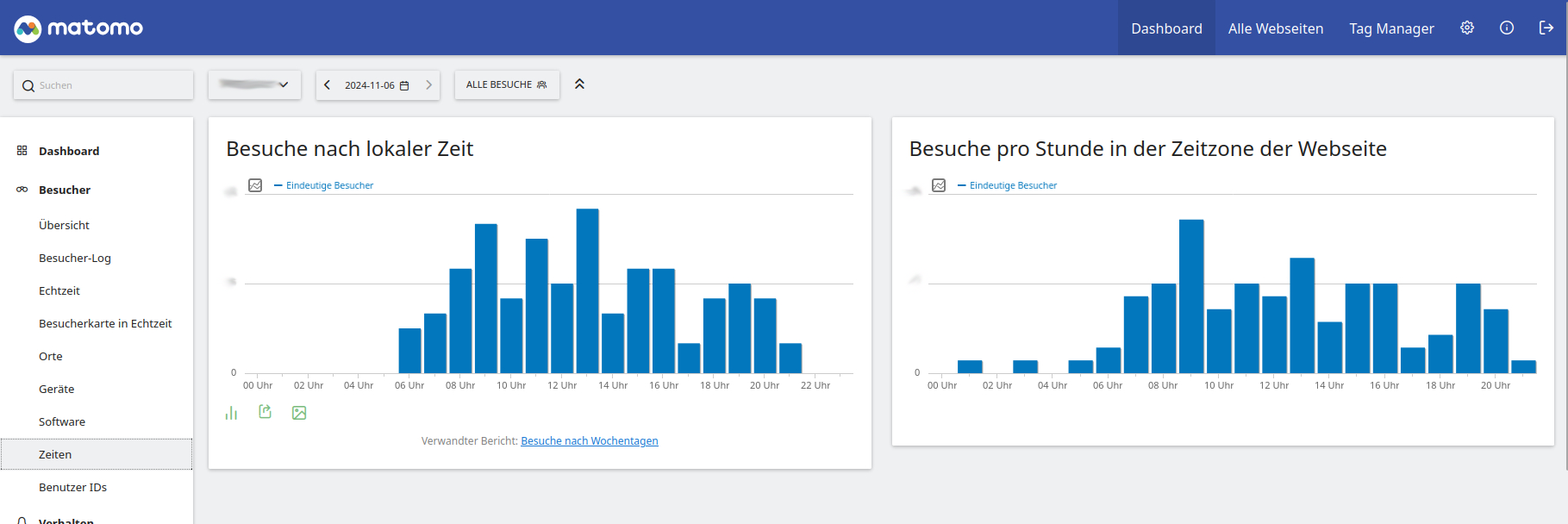The height and width of the screenshot is (524, 1568).
Task: Open the Dashboard tab in top navigation
Action: pos(1166,28)
